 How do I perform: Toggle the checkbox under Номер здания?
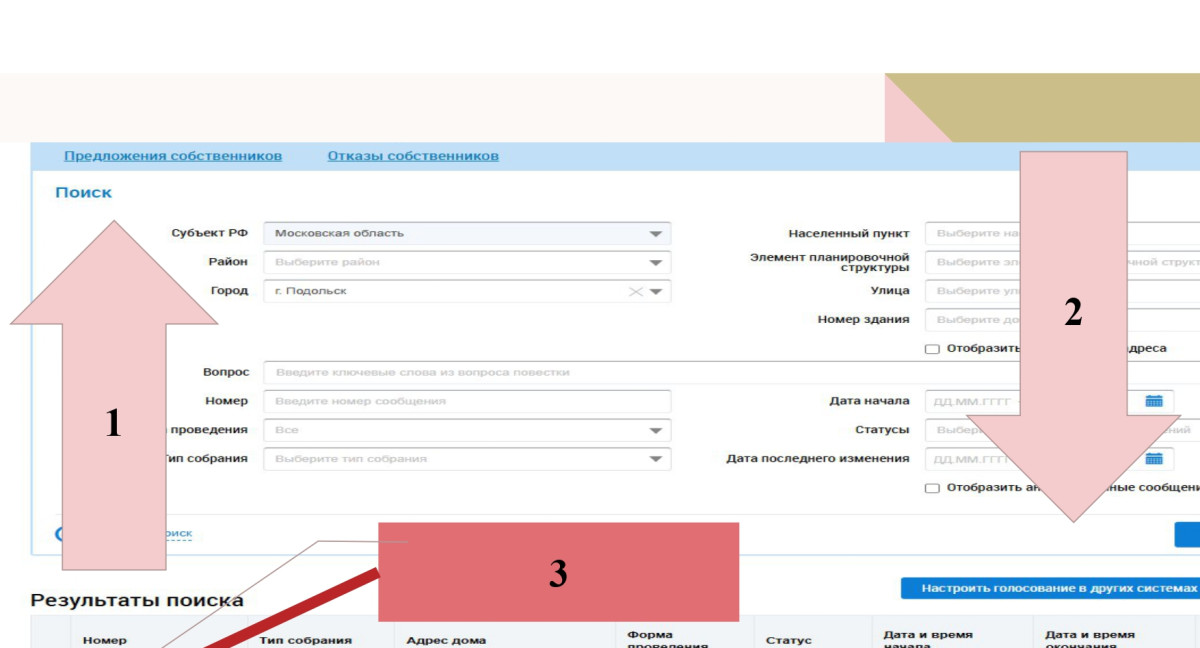(932, 349)
